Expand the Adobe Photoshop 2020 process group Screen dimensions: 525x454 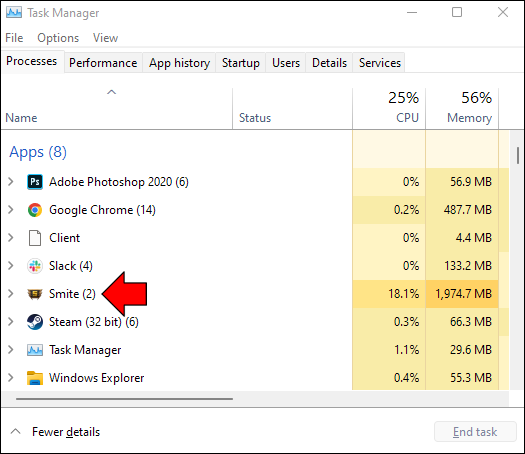pos(11,182)
